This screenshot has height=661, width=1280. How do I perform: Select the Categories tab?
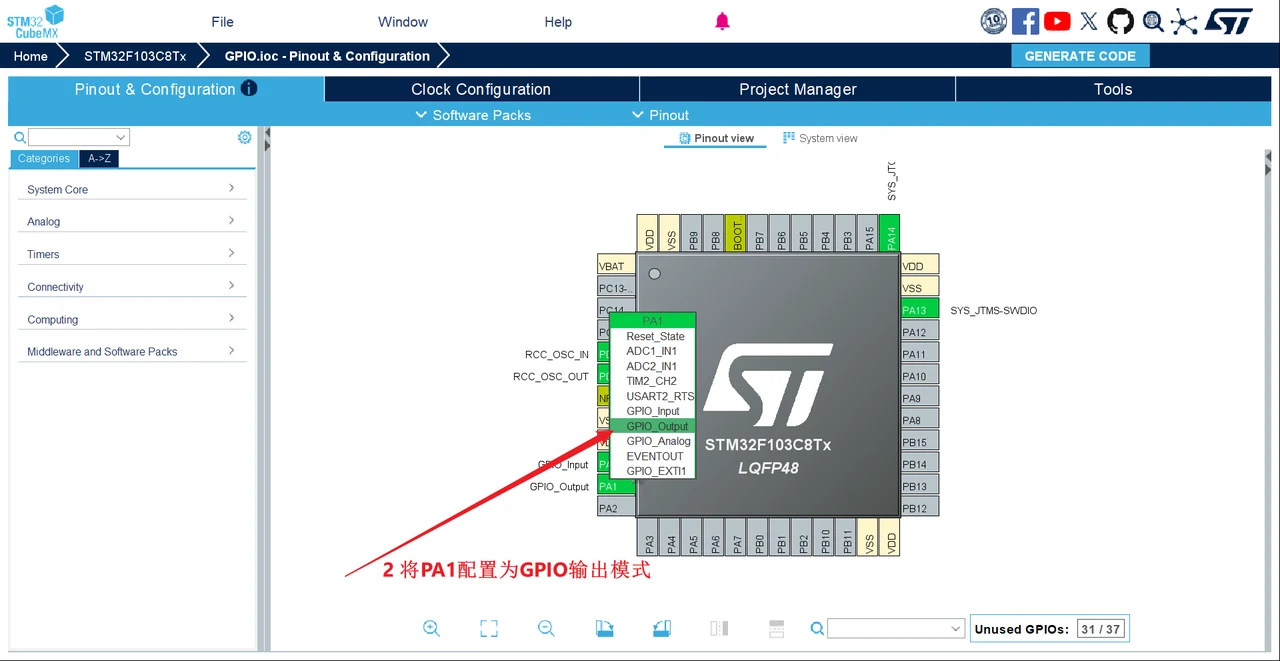click(x=44, y=158)
